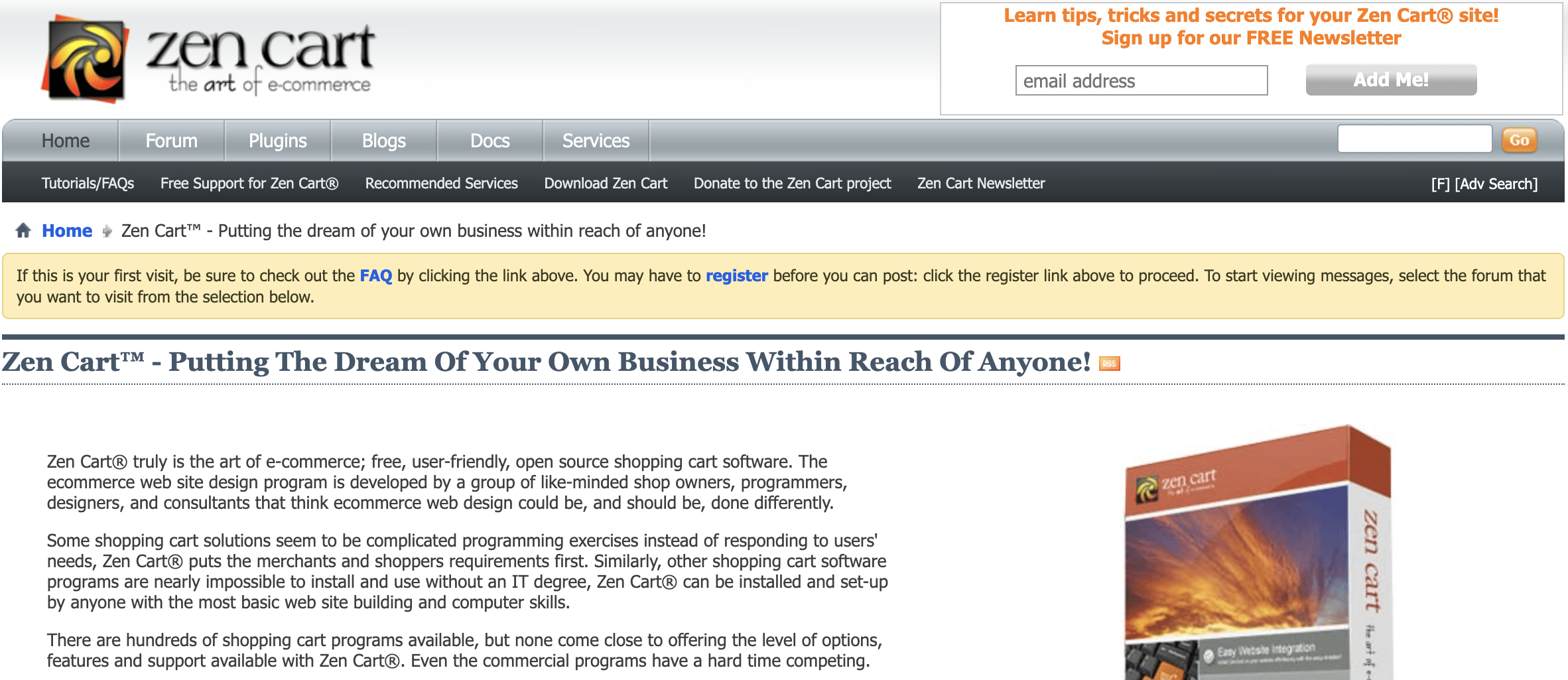Open Donate to the Zen Cart project
The height and width of the screenshot is (680, 1568).
(792, 183)
